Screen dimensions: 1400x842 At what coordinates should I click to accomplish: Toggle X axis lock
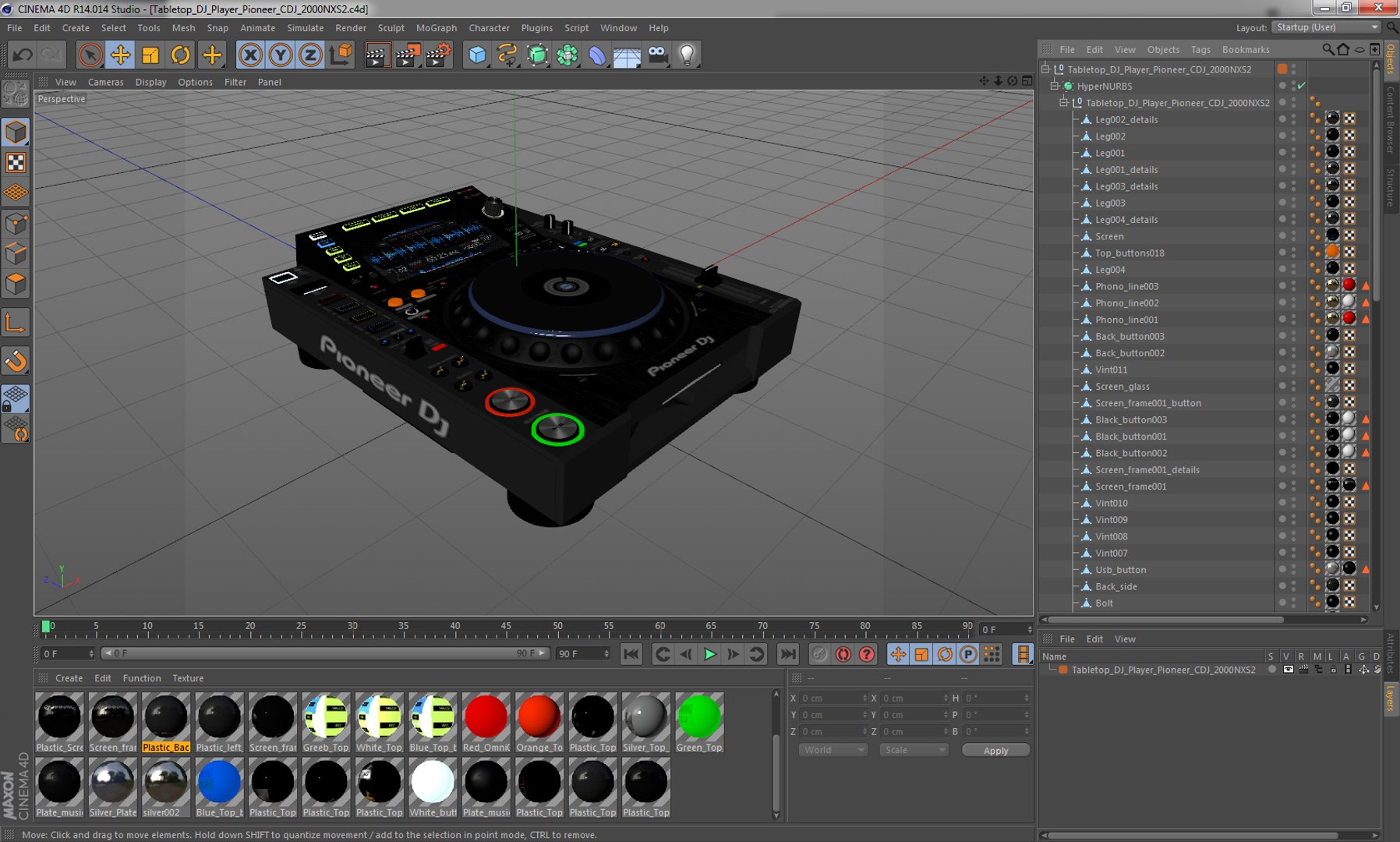click(250, 55)
